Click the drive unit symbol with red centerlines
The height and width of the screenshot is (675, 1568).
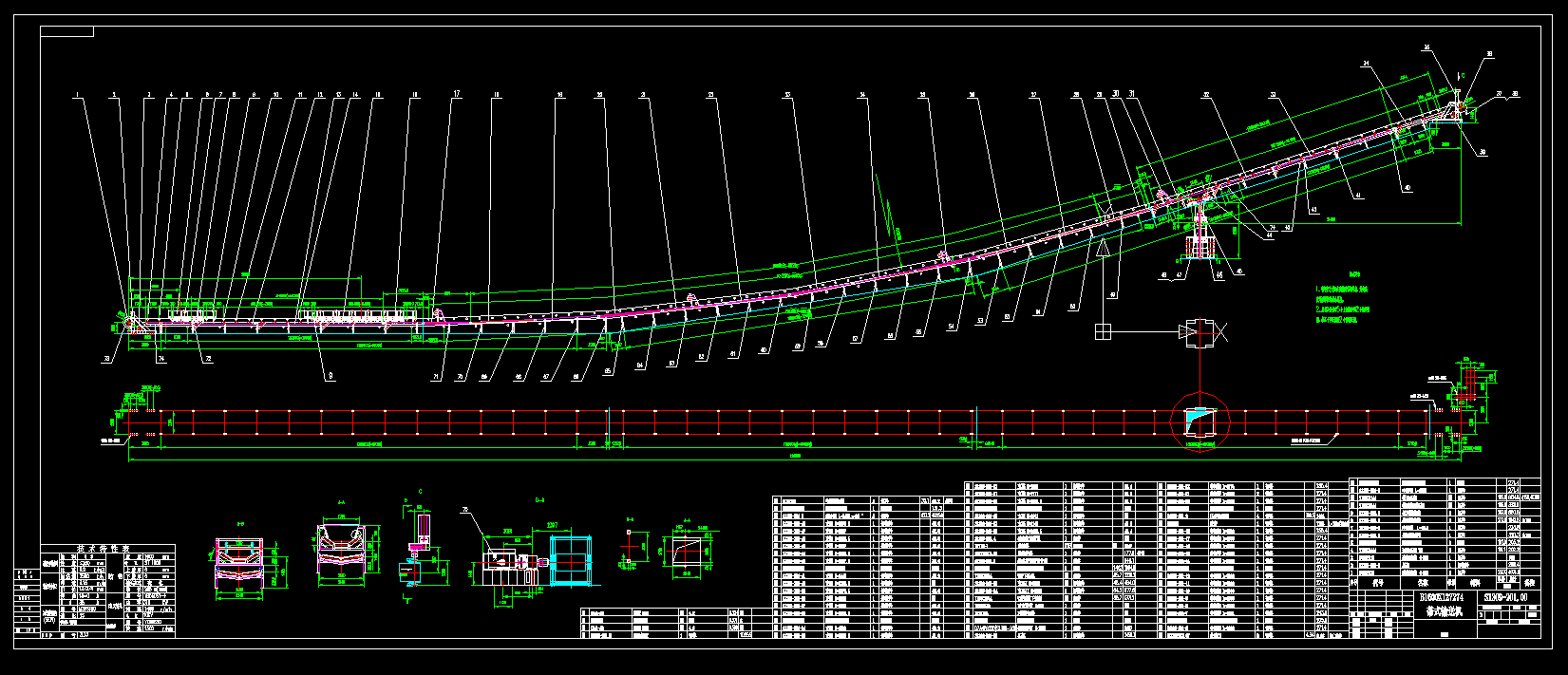pyautogui.click(x=1200, y=331)
